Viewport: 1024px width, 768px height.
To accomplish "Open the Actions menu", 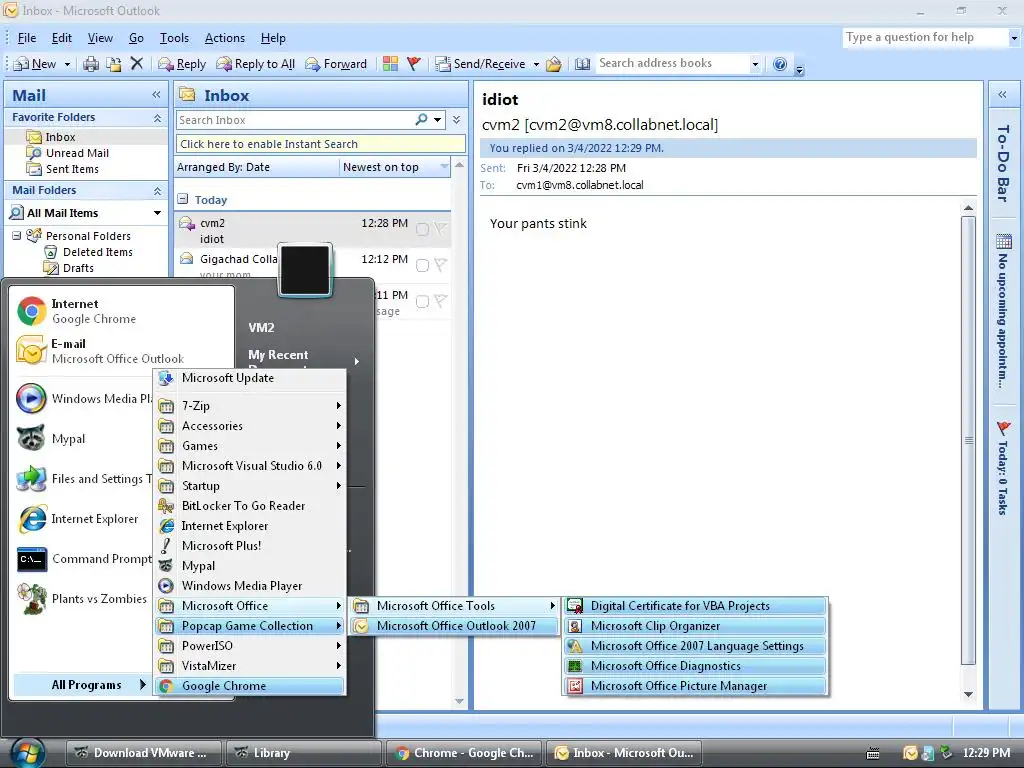I will [x=225, y=38].
